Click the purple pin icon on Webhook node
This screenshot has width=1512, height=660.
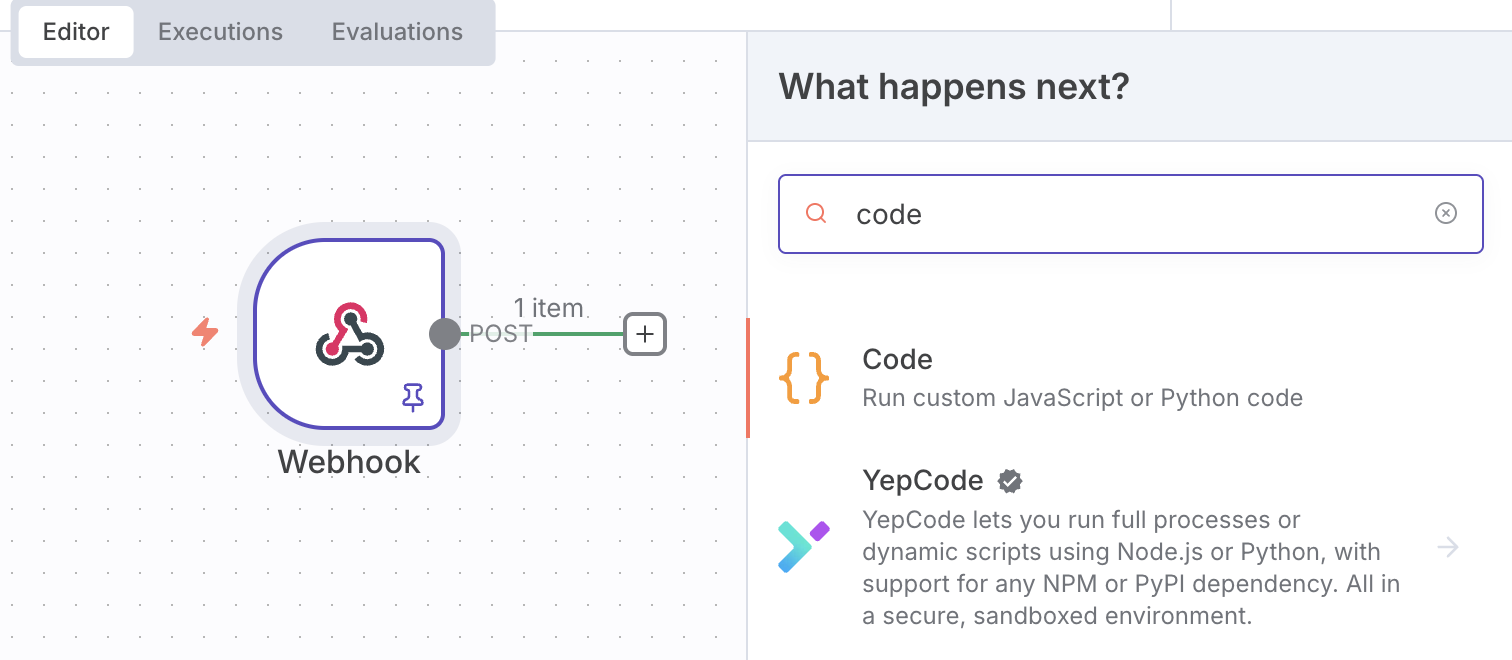412,398
